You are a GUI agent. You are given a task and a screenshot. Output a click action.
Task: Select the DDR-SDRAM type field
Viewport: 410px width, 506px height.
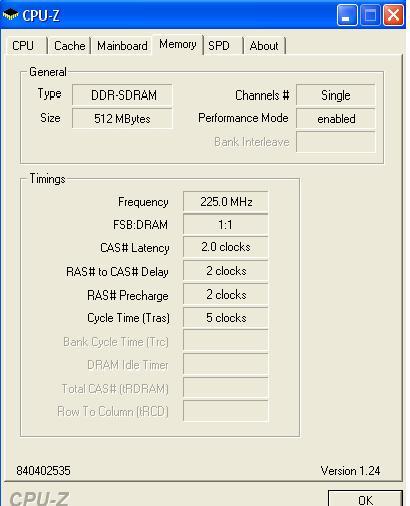pos(122,95)
